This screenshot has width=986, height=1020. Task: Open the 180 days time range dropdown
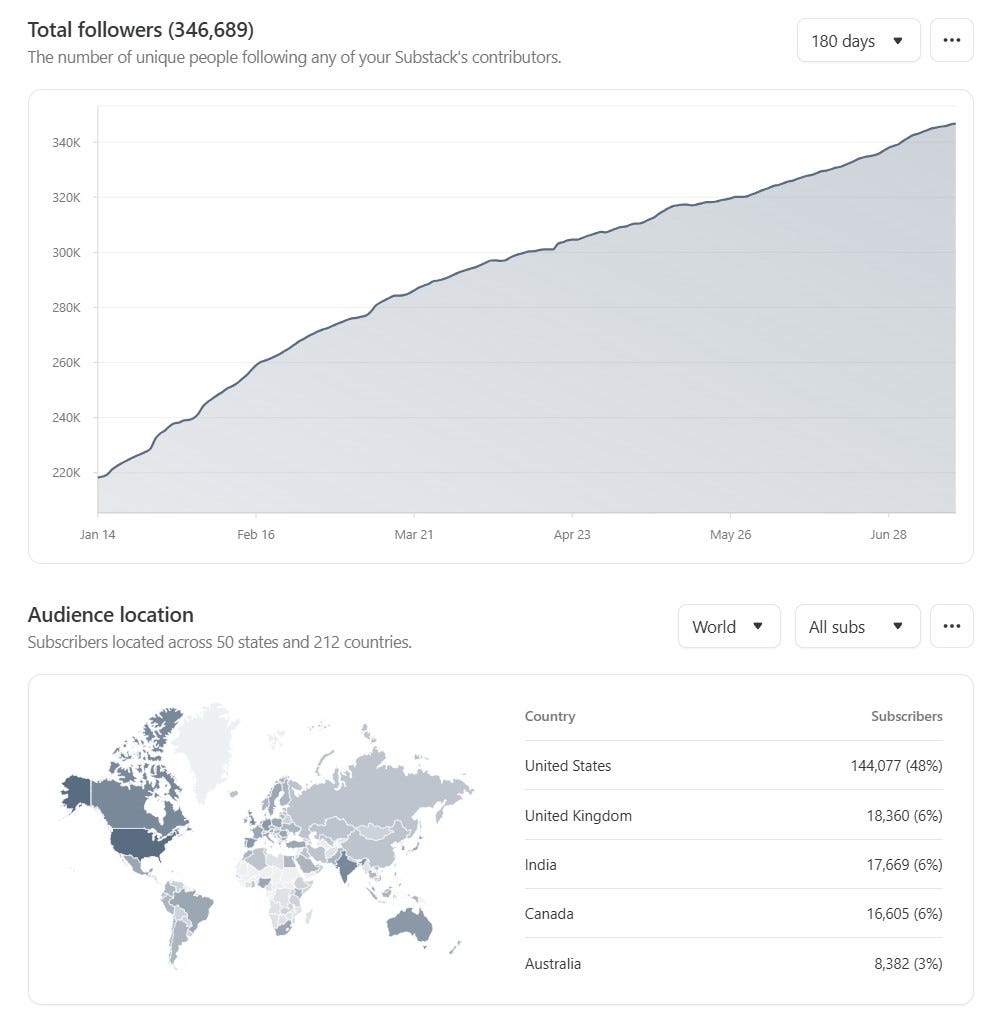coord(858,40)
